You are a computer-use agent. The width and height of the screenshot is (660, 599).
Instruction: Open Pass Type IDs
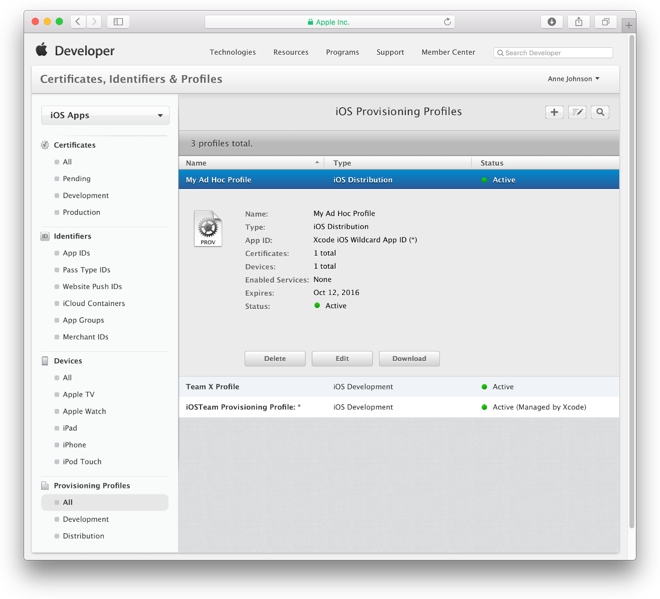click(x=86, y=270)
